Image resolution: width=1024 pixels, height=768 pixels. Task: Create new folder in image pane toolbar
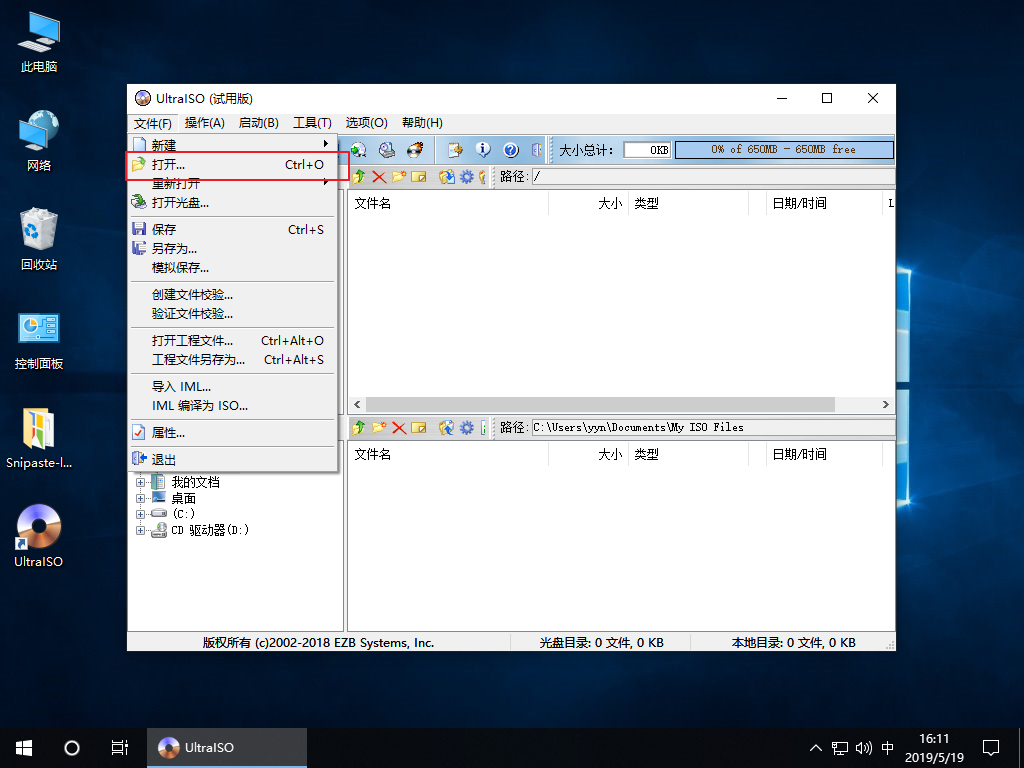pos(399,176)
